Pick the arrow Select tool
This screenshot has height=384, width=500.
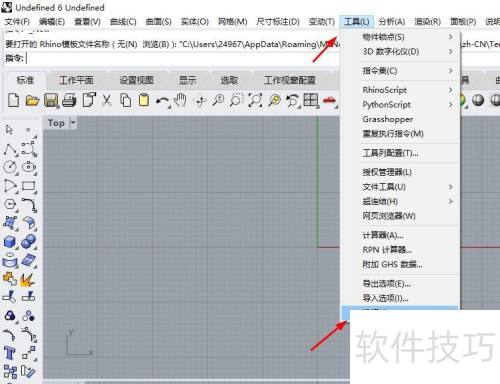[9, 129]
